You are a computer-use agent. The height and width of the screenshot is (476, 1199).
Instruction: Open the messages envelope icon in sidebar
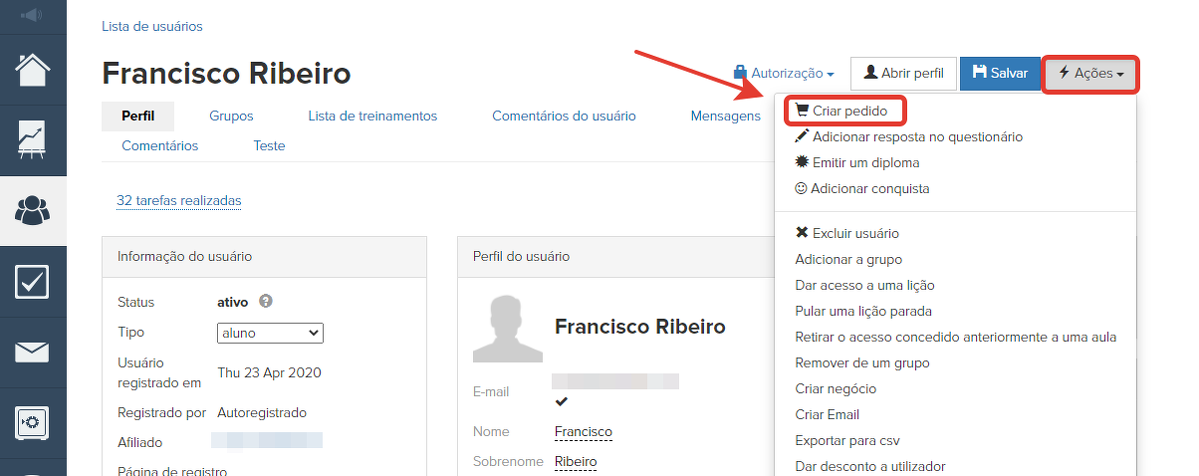33,351
